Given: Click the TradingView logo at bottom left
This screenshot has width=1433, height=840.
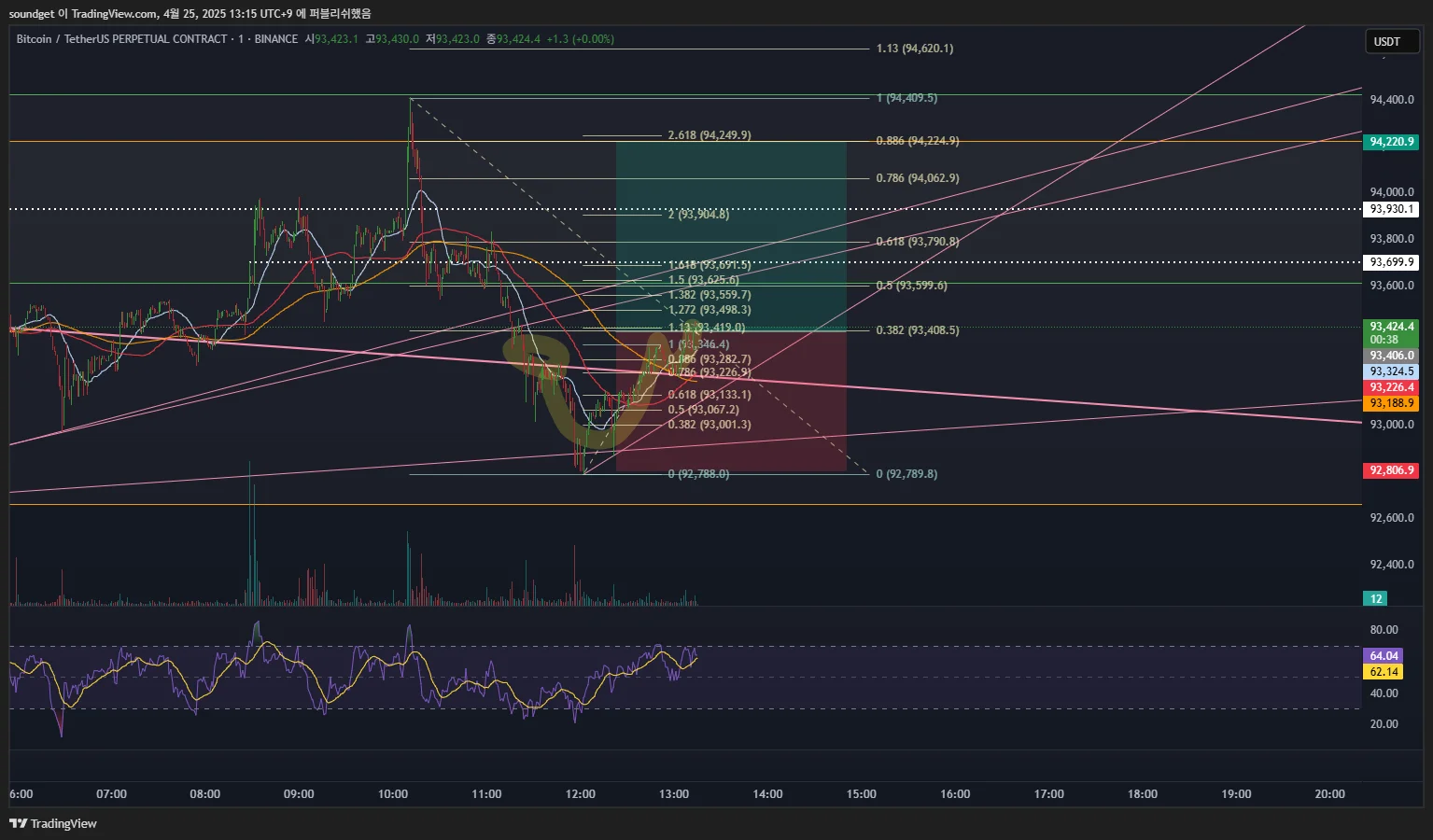Looking at the screenshot, I should pyautogui.click(x=53, y=823).
